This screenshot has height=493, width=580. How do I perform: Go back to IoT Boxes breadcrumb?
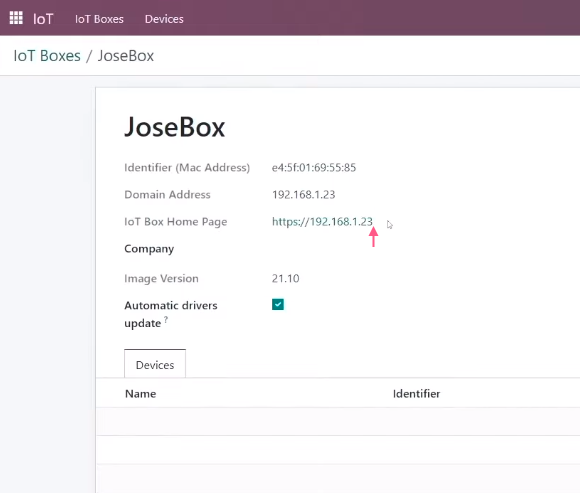click(x=47, y=56)
